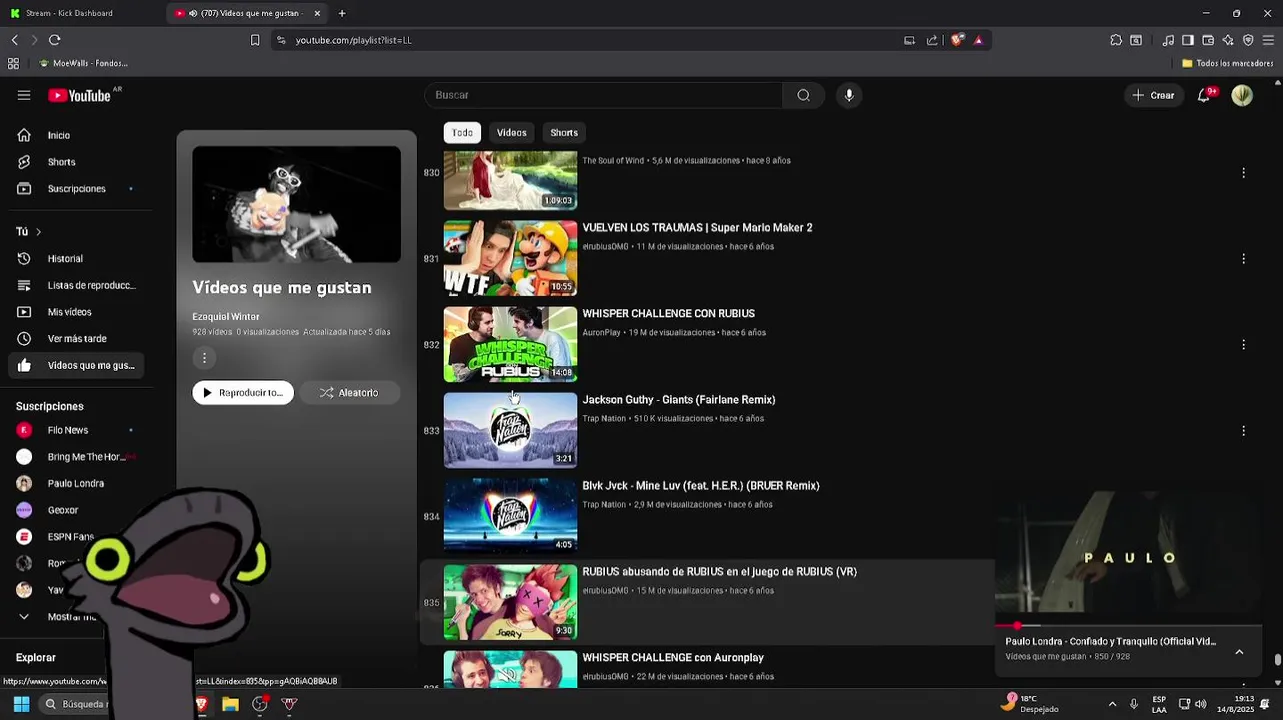Close the YouTube playlist browser tab
This screenshot has width=1283, height=720.
click(317, 13)
